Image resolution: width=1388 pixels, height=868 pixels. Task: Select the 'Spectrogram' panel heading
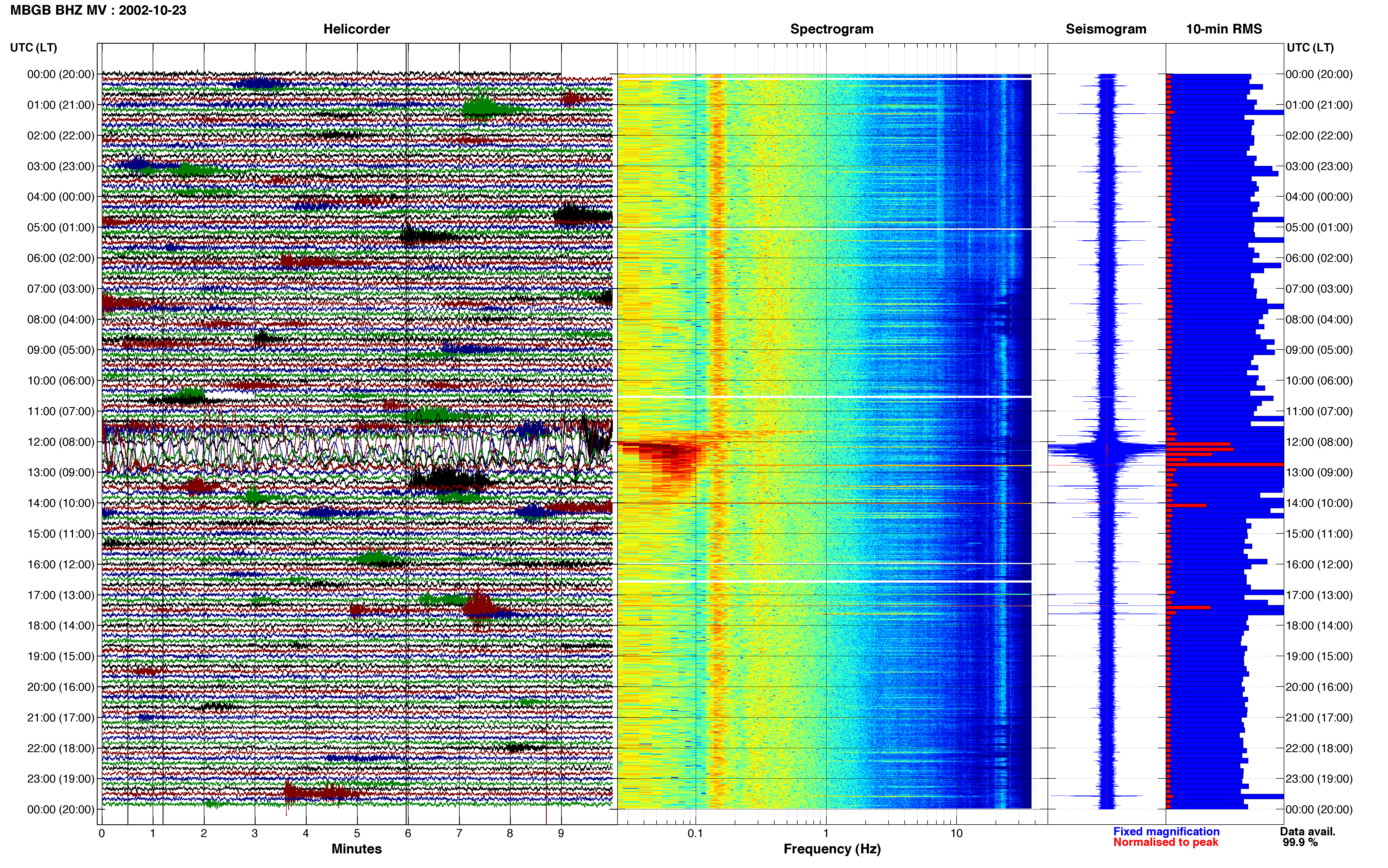point(832,29)
